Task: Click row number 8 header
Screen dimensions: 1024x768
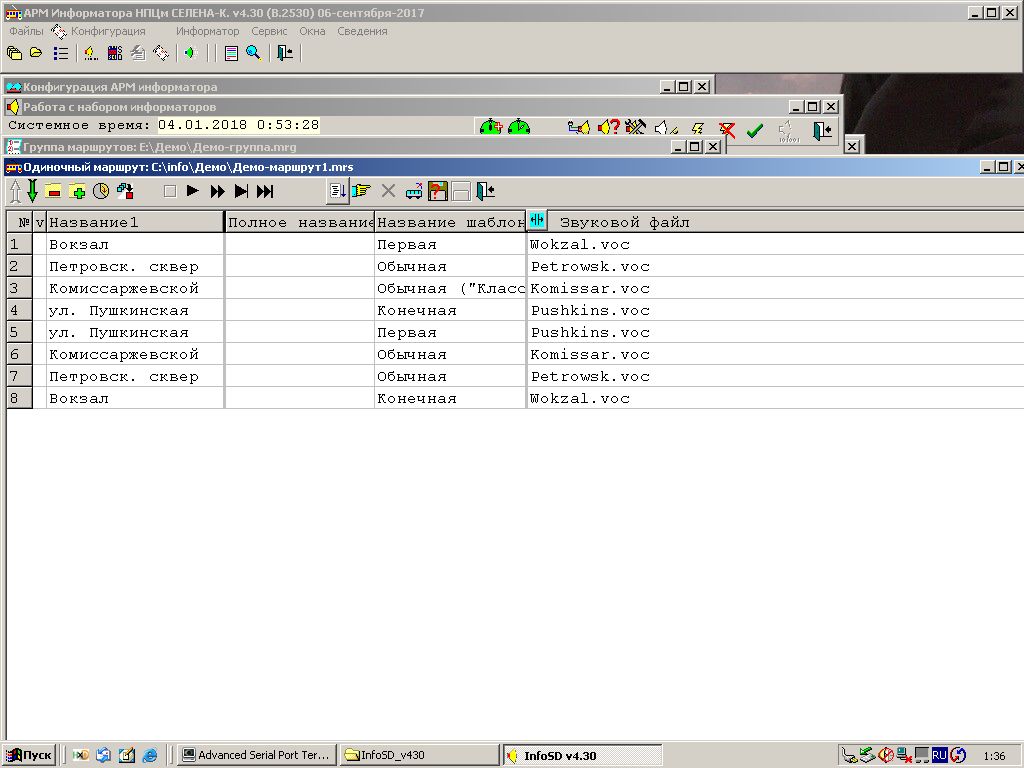Action: point(19,398)
